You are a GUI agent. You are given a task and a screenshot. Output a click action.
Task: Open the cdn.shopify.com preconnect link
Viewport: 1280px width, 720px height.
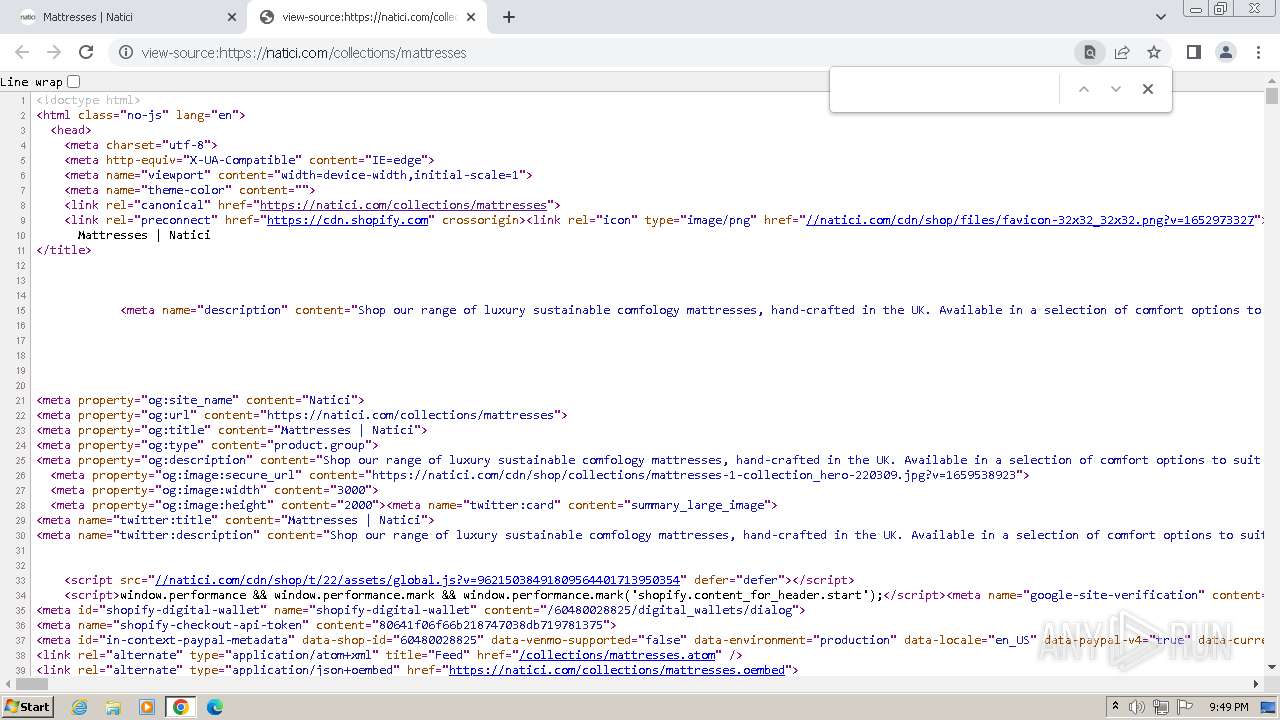[347, 220]
